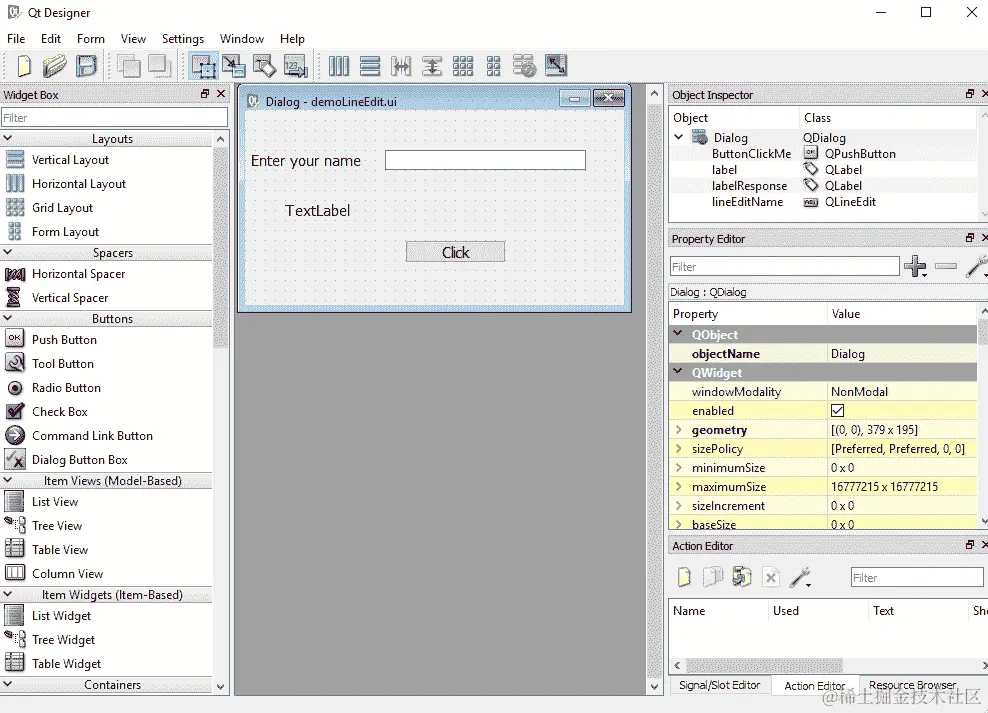
Task: Click the Action Editor horizontal scrollbar
Action: (x=764, y=666)
